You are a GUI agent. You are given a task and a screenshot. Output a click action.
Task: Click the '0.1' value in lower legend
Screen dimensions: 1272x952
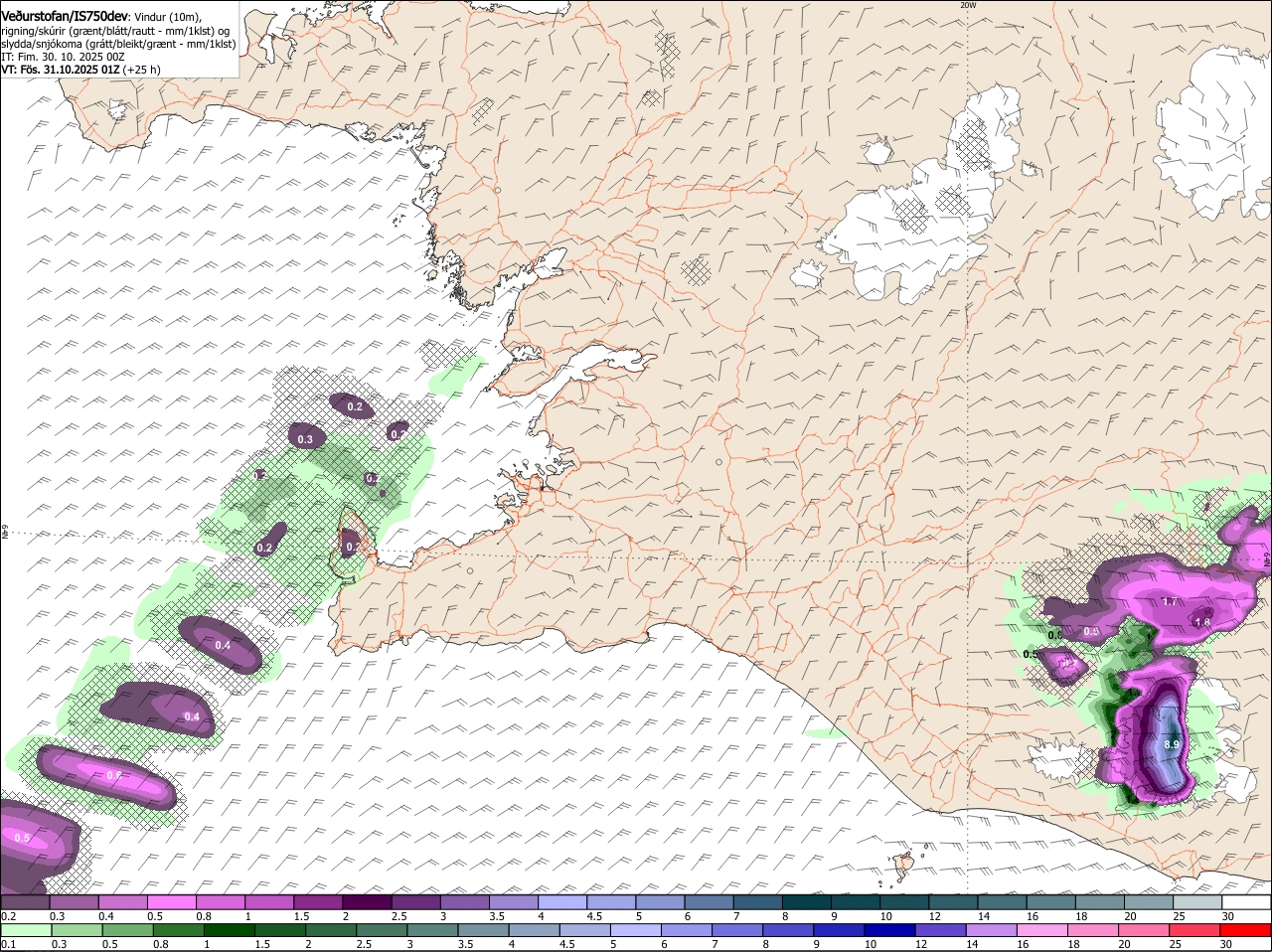[x=7, y=944]
